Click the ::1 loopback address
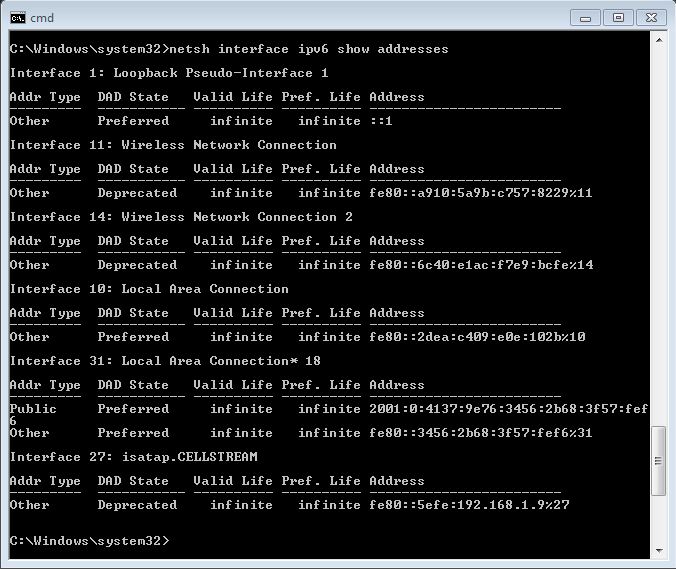This screenshot has height=569, width=676. click(x=381, y=121)
